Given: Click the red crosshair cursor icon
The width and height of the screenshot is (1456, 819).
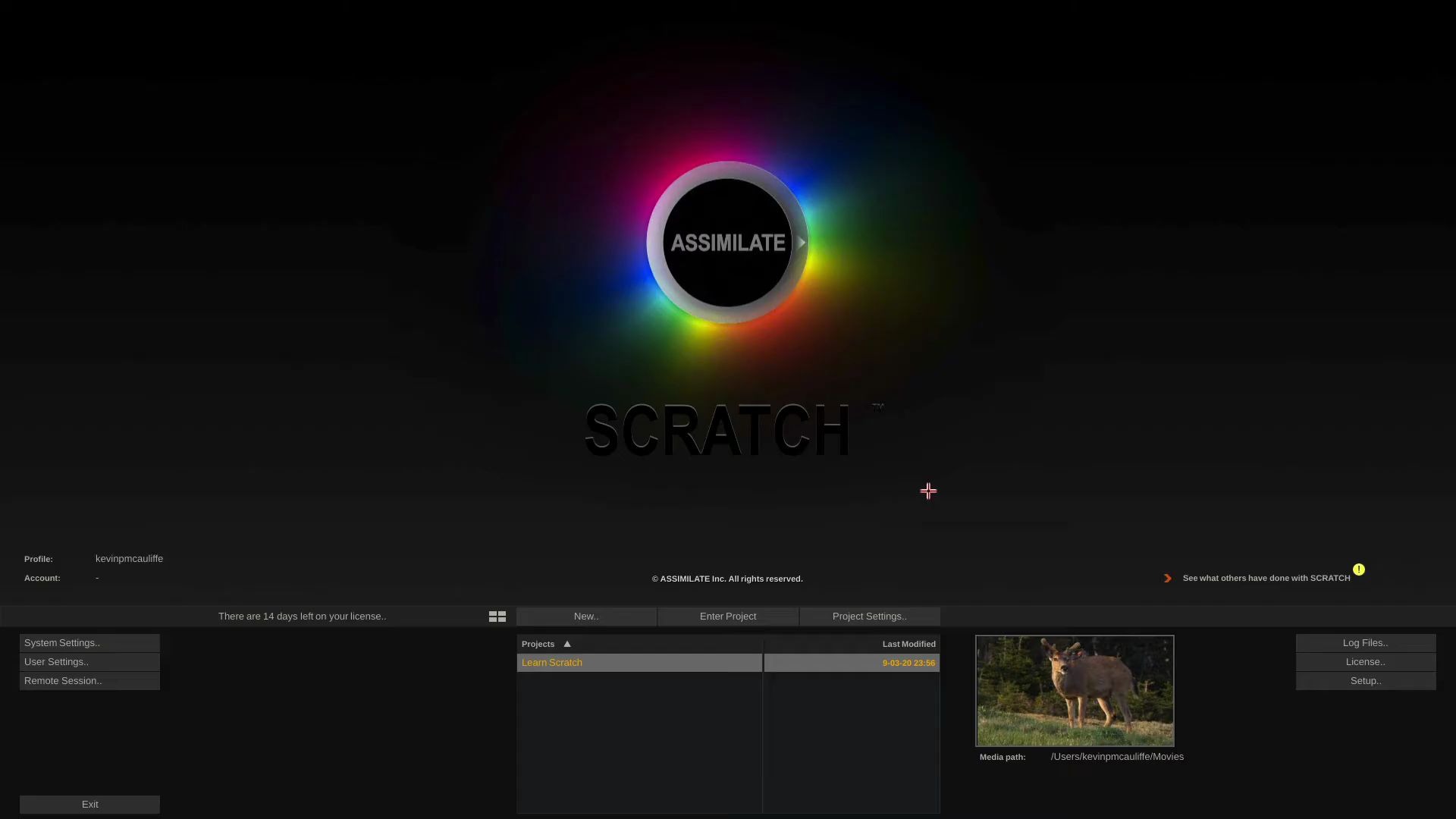Looking at the screenshot, I should coord(928,491).
